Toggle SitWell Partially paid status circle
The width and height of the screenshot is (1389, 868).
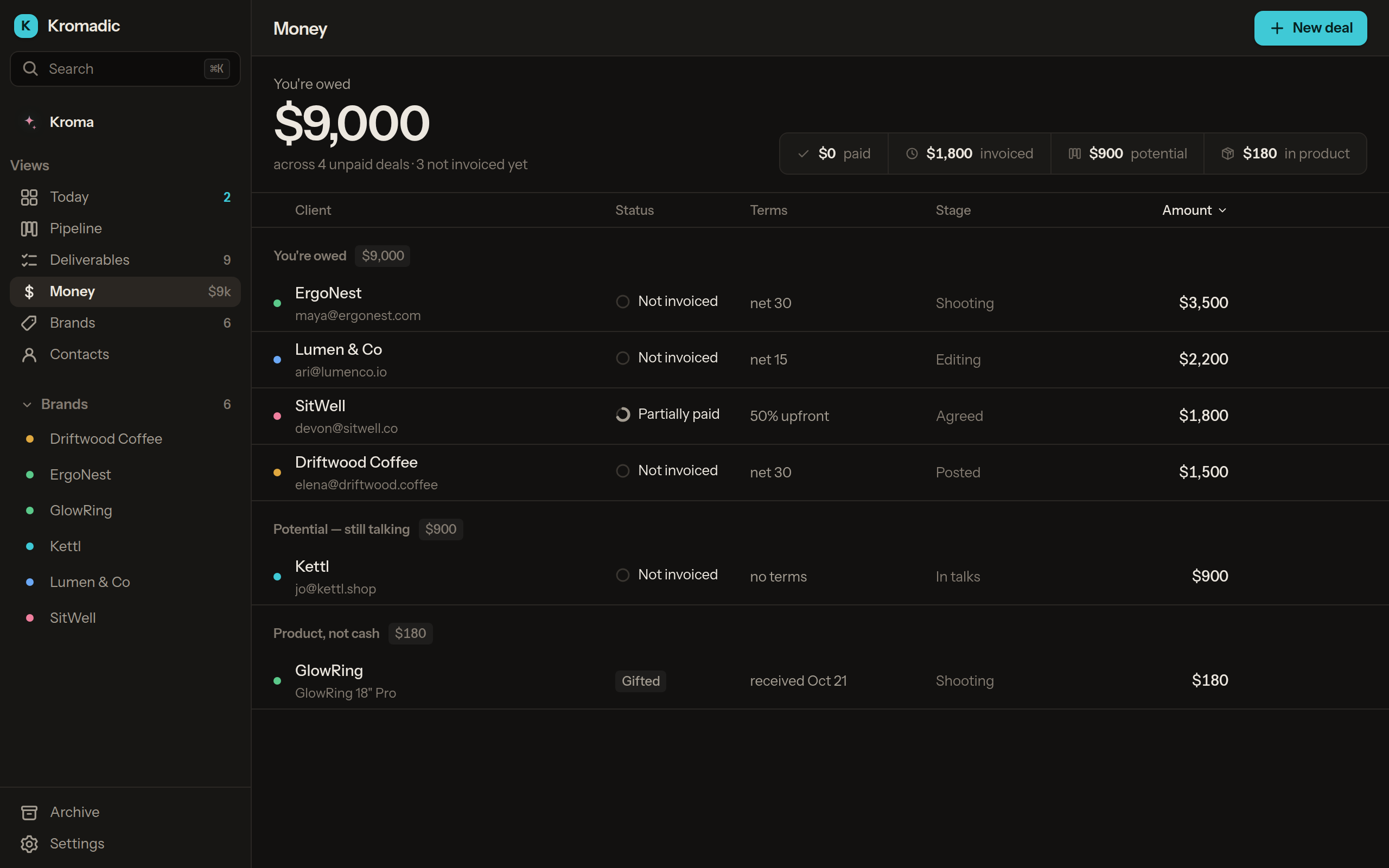(623, 414)
